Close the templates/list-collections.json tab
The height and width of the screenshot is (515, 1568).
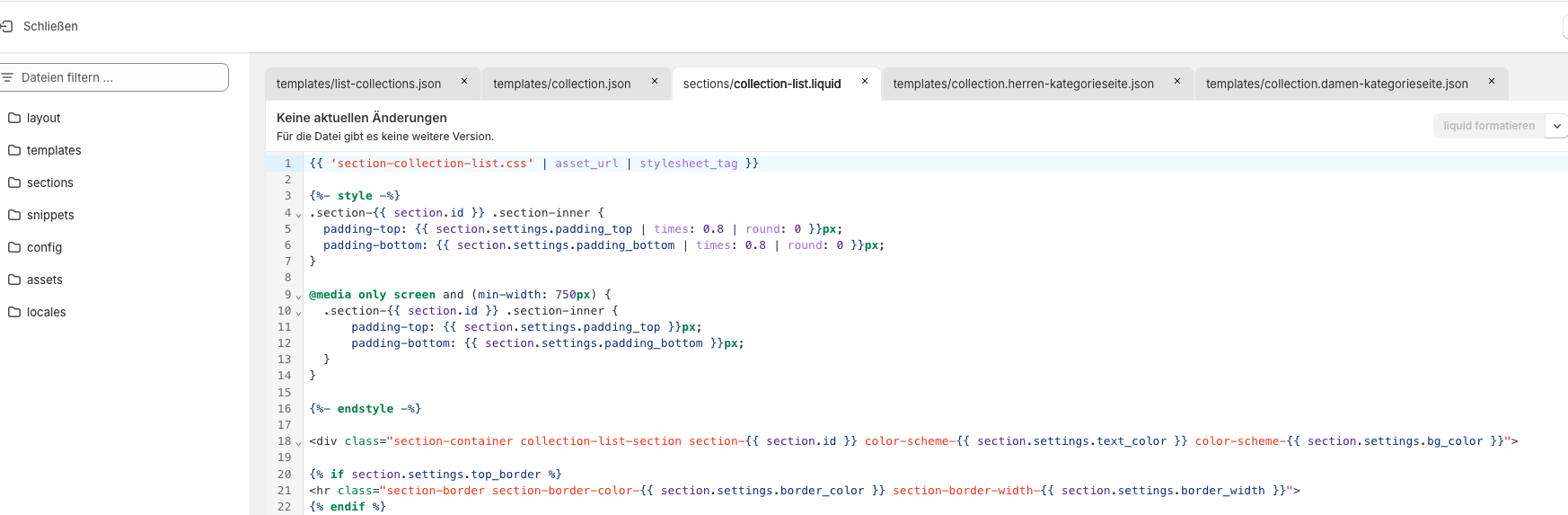(x=464, y=82)
